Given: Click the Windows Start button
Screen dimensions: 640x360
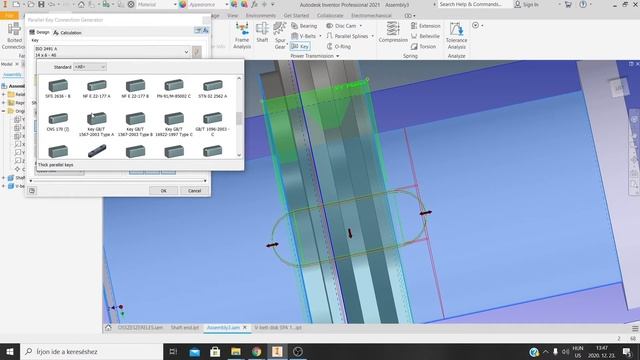Looking at the screenshot, I should coord(10,351).
